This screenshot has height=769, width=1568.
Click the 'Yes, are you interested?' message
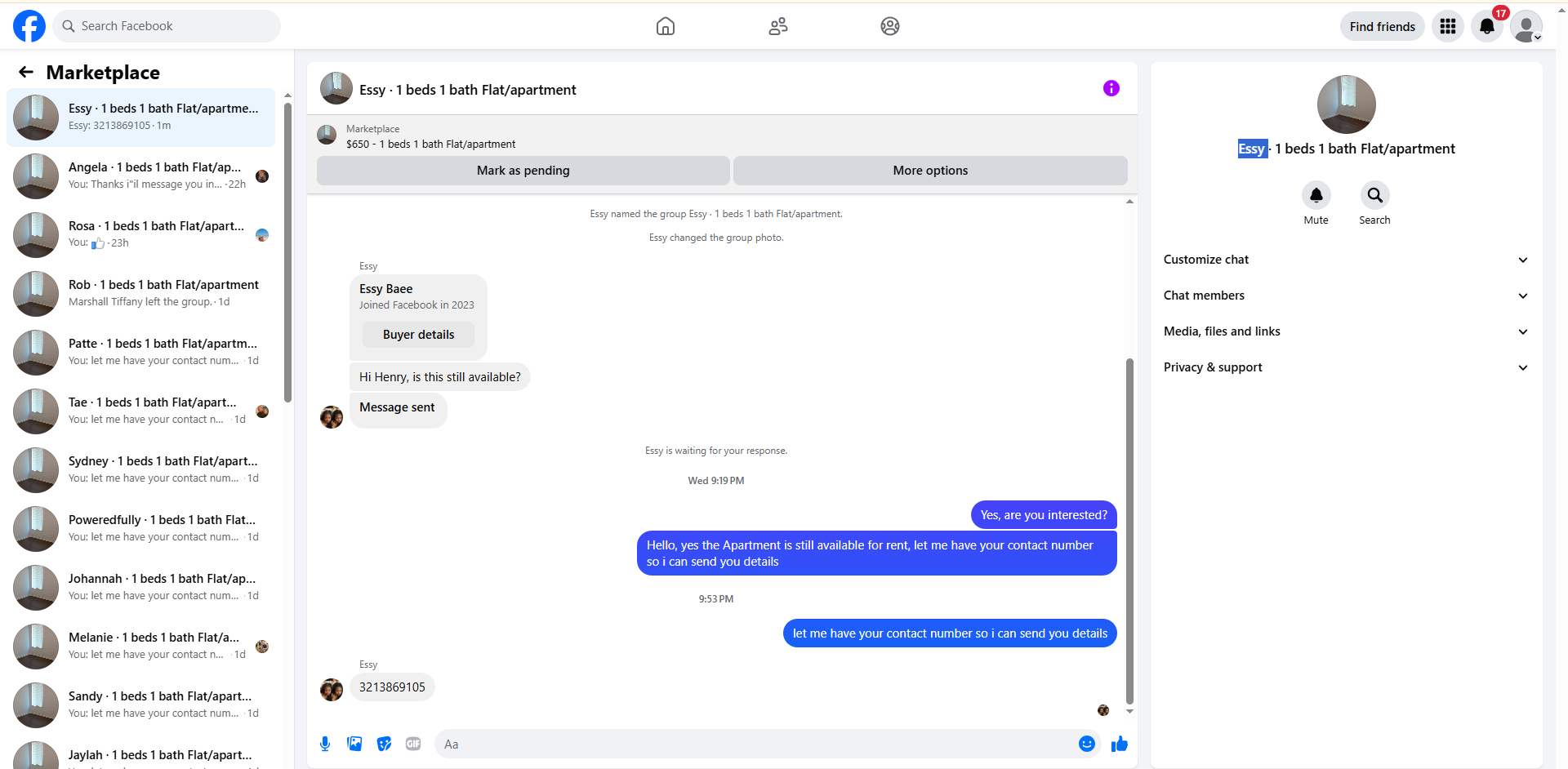coord(1044,515)
